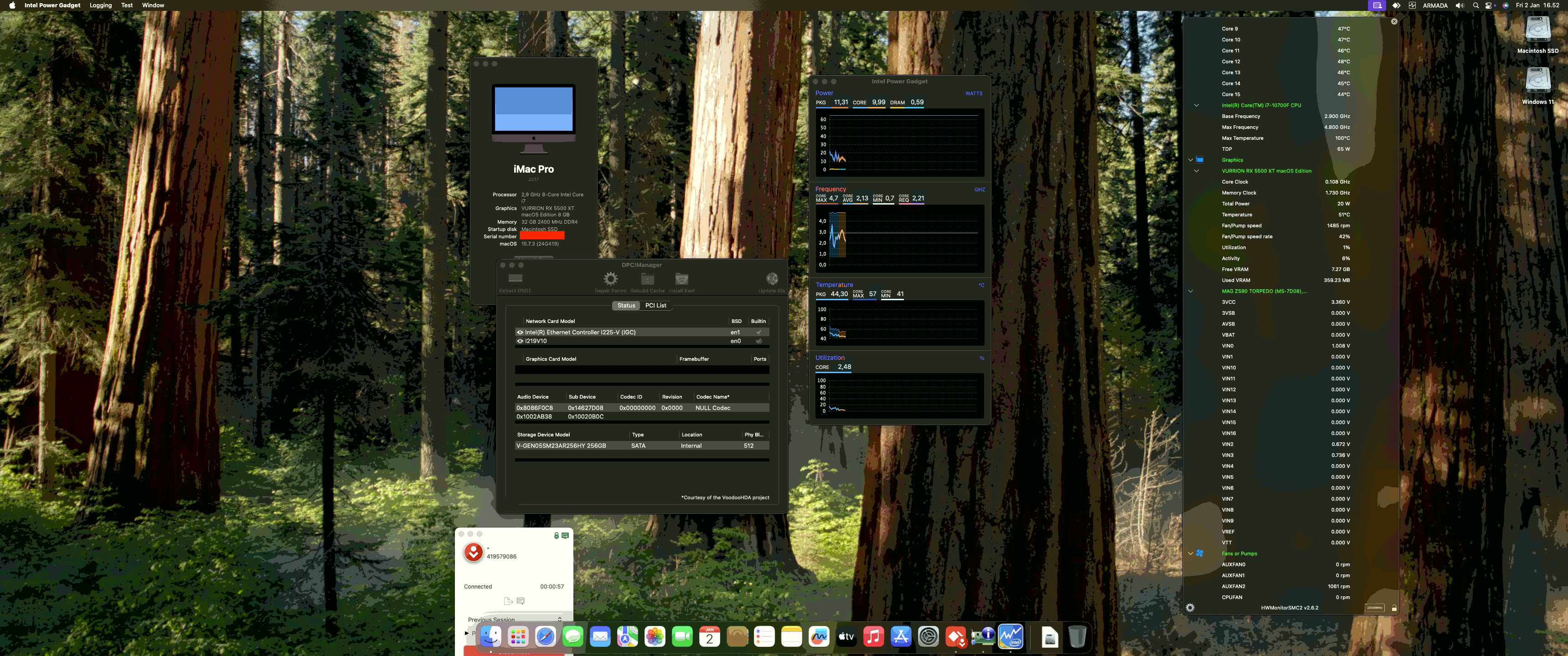Screen dimensions: 1568x656
Task: Open the chat icon in the AnyDesk session window
Action: coord(521,600)
